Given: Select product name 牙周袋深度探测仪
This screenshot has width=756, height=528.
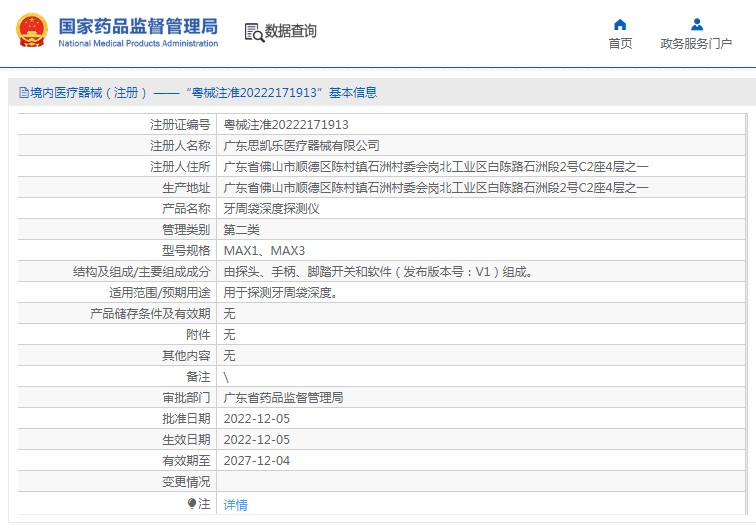Looking at the screenshot, I should (x=271, y=209).
